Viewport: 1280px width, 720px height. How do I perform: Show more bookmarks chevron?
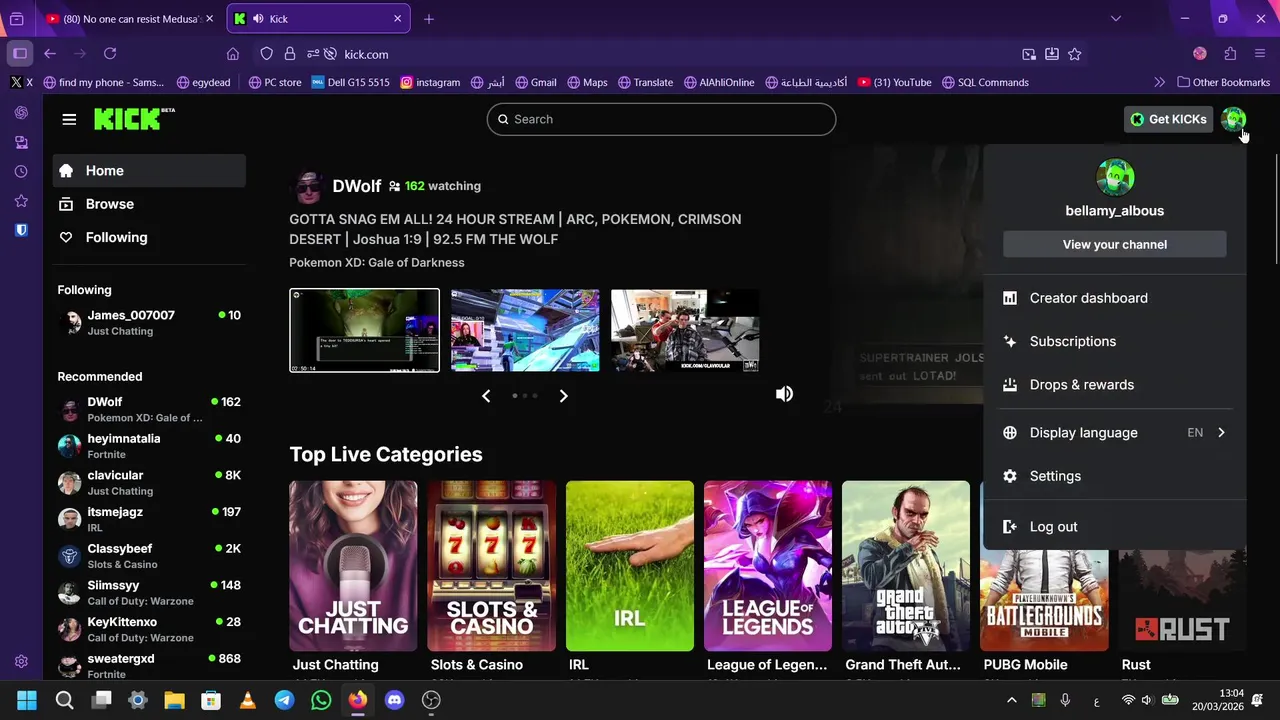coord(1159,83)
